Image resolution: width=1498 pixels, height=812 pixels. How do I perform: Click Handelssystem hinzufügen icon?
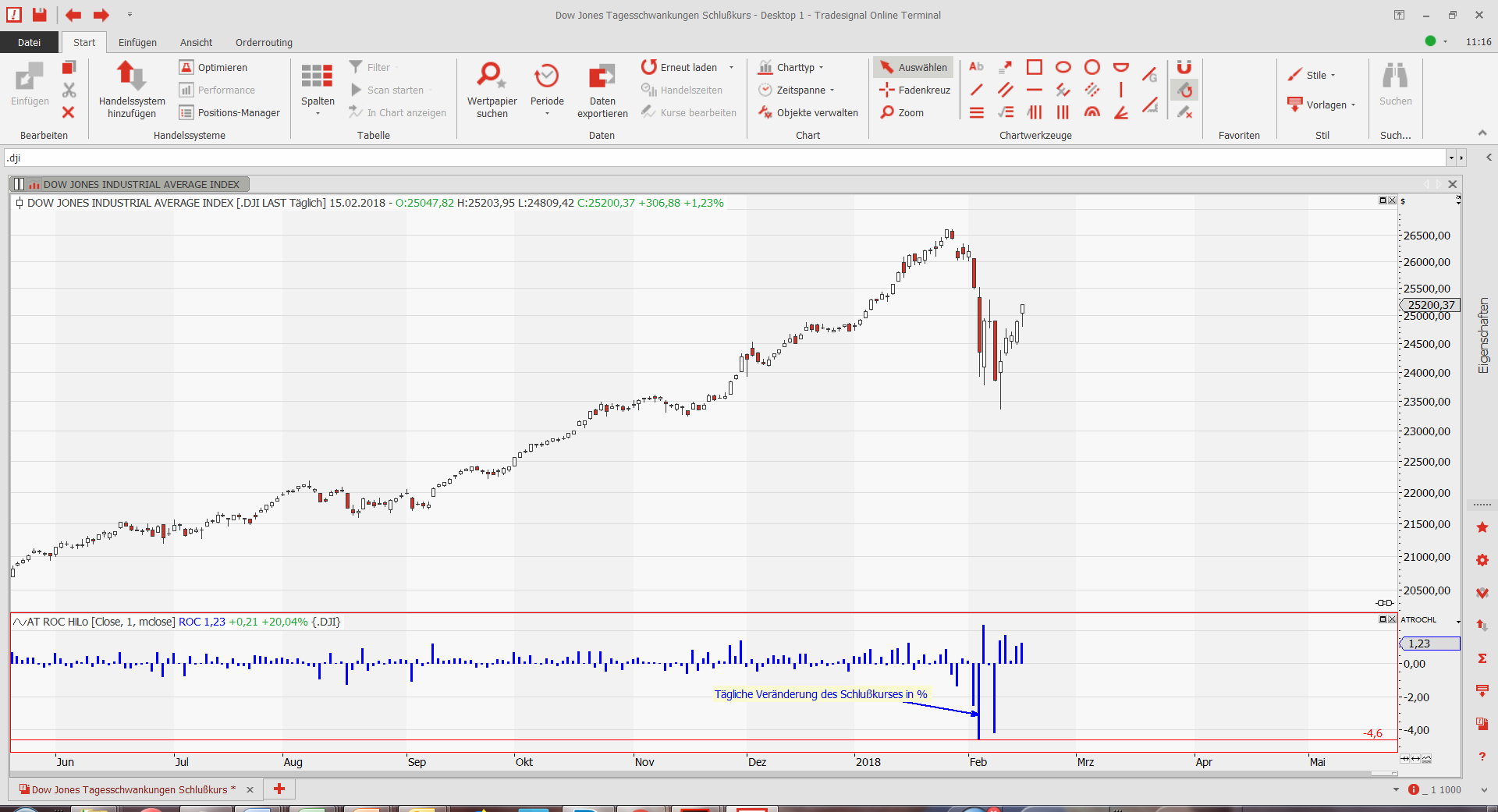click(x=131, y=76)
